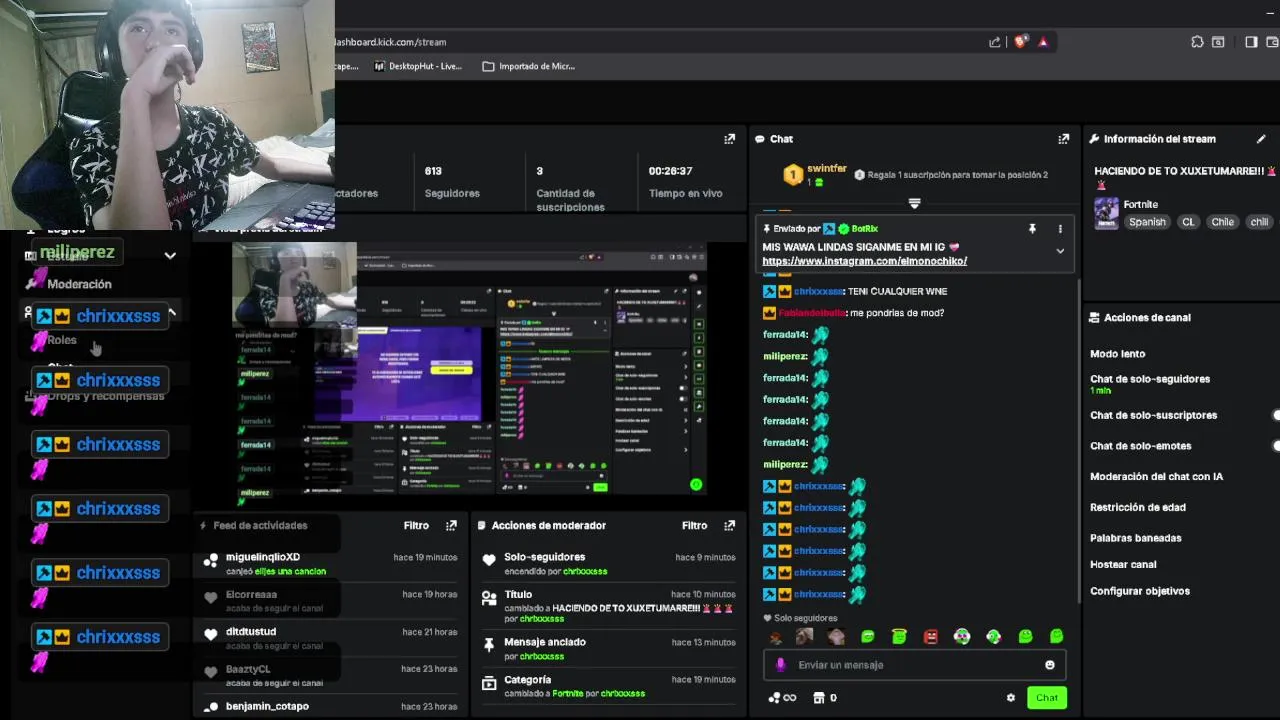
Task: Send message with green Chat button
Action: (x=1046, y=697)
